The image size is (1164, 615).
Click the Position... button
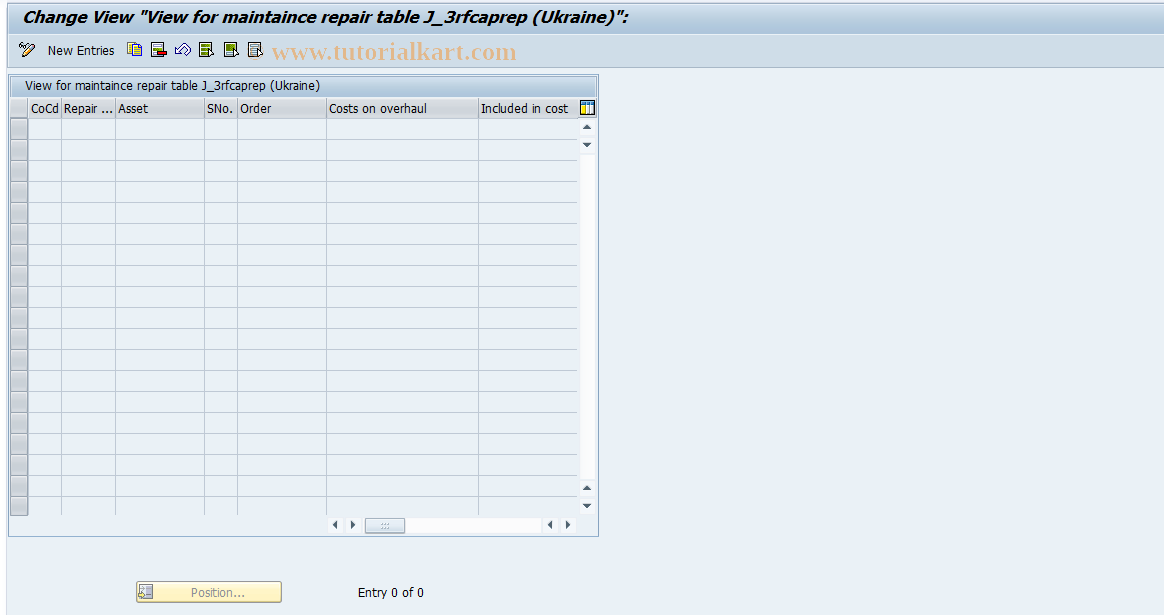pos(209,592)
